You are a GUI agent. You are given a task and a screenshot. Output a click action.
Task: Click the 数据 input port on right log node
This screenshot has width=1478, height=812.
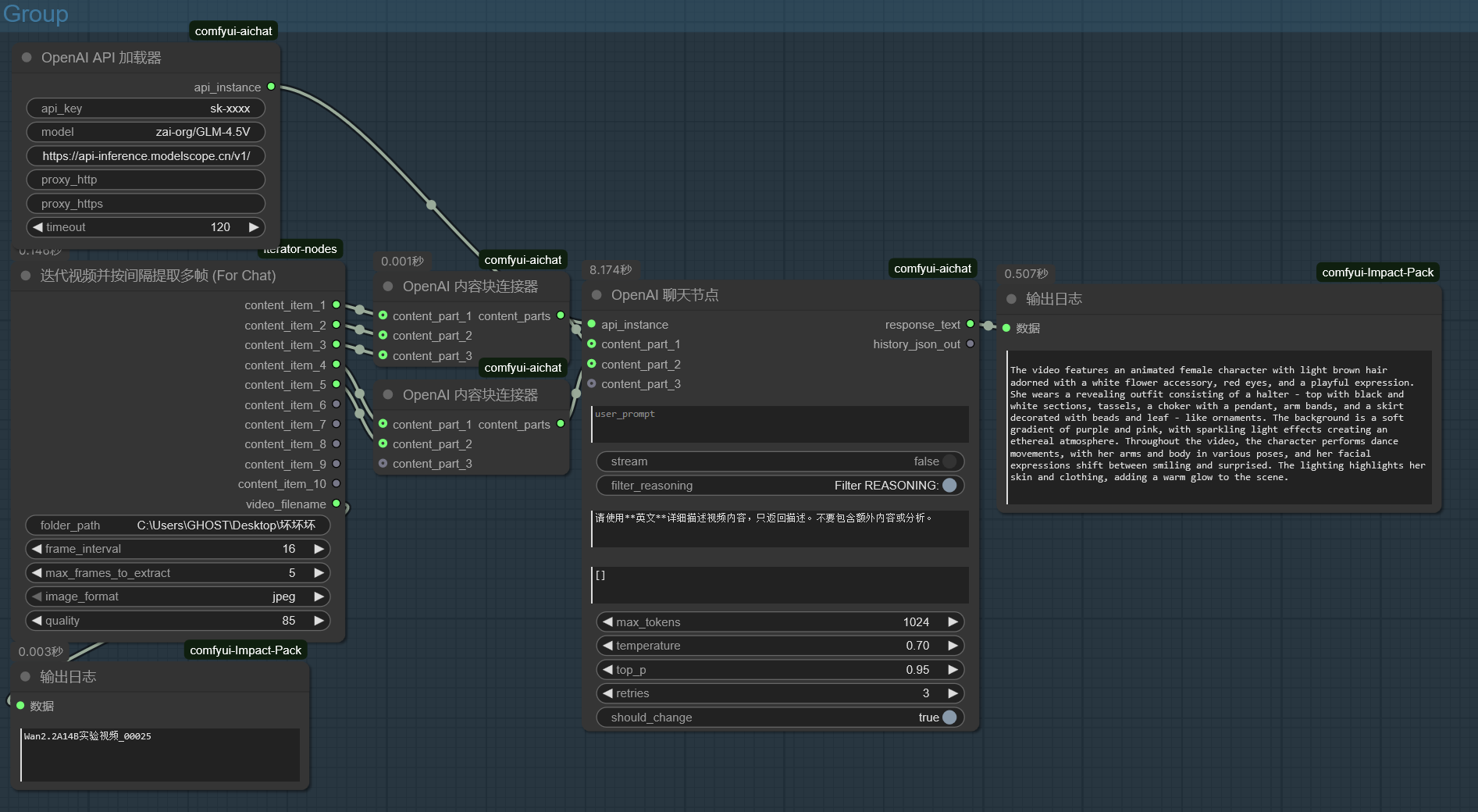tap(1006, 328)
